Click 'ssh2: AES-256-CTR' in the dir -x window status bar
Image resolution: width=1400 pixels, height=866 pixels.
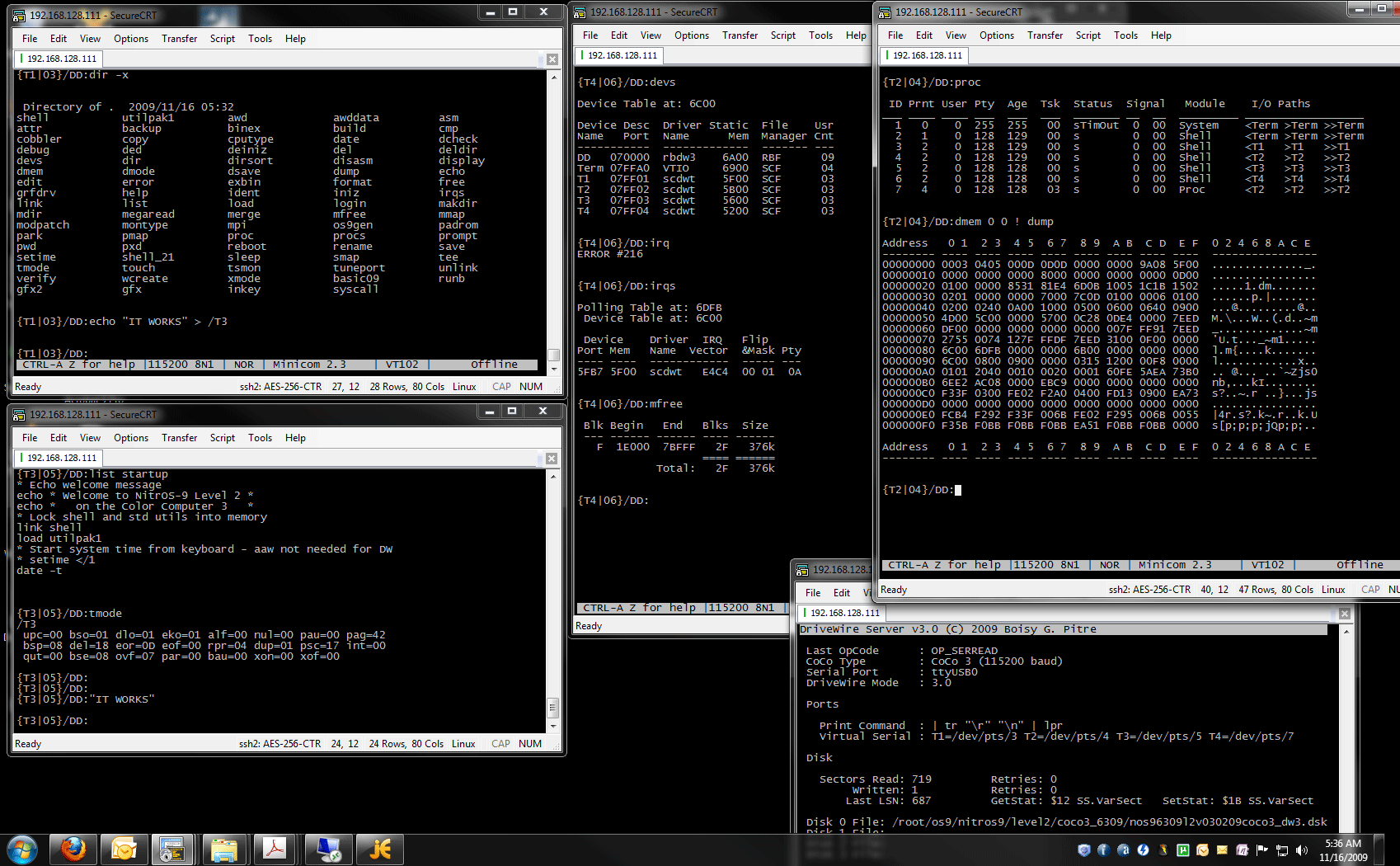coord(280,387)
